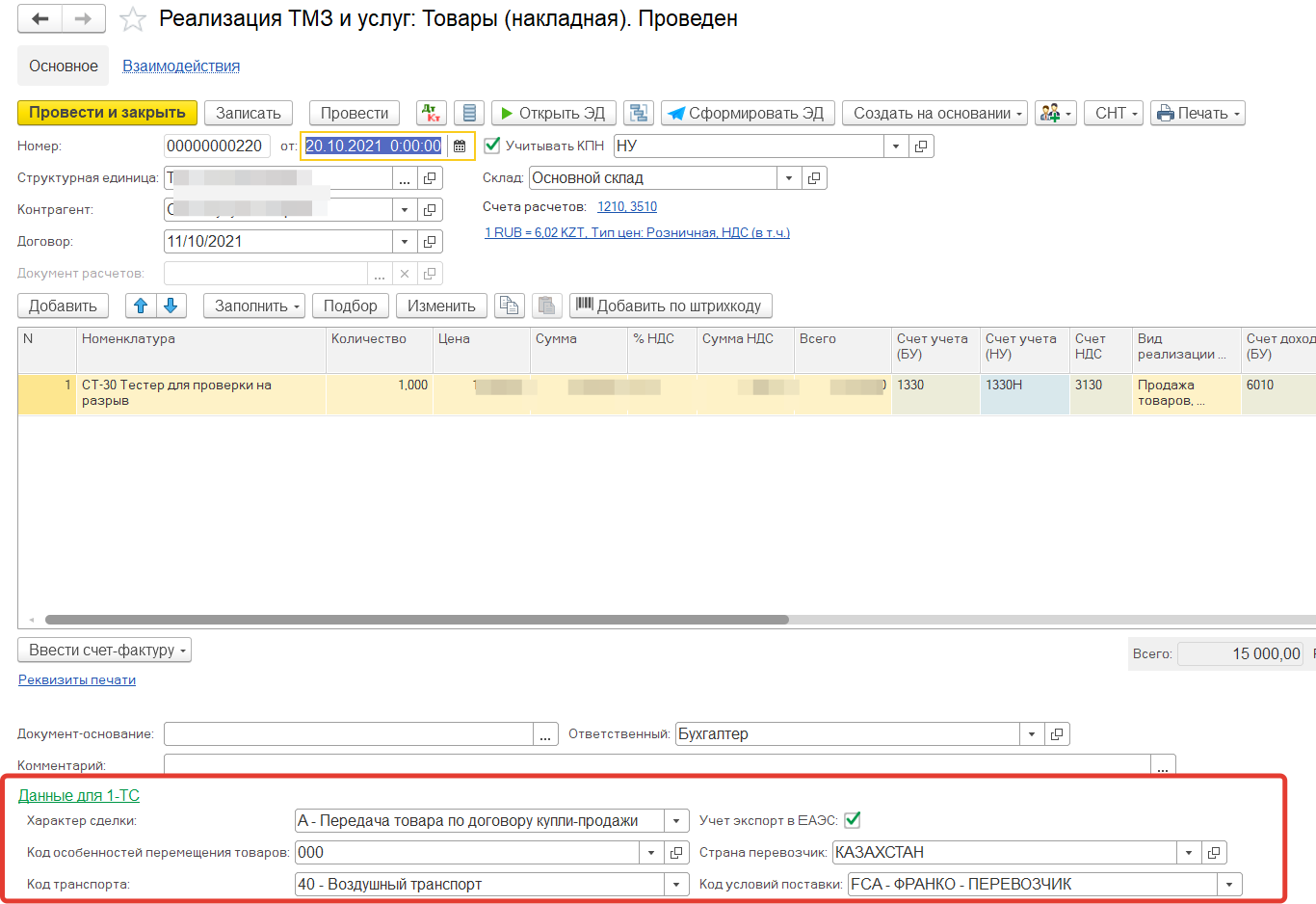This screenshot has width=1316, height=904.
Task: Switch to the Взаимодействия tab
Action: (181, 66)
